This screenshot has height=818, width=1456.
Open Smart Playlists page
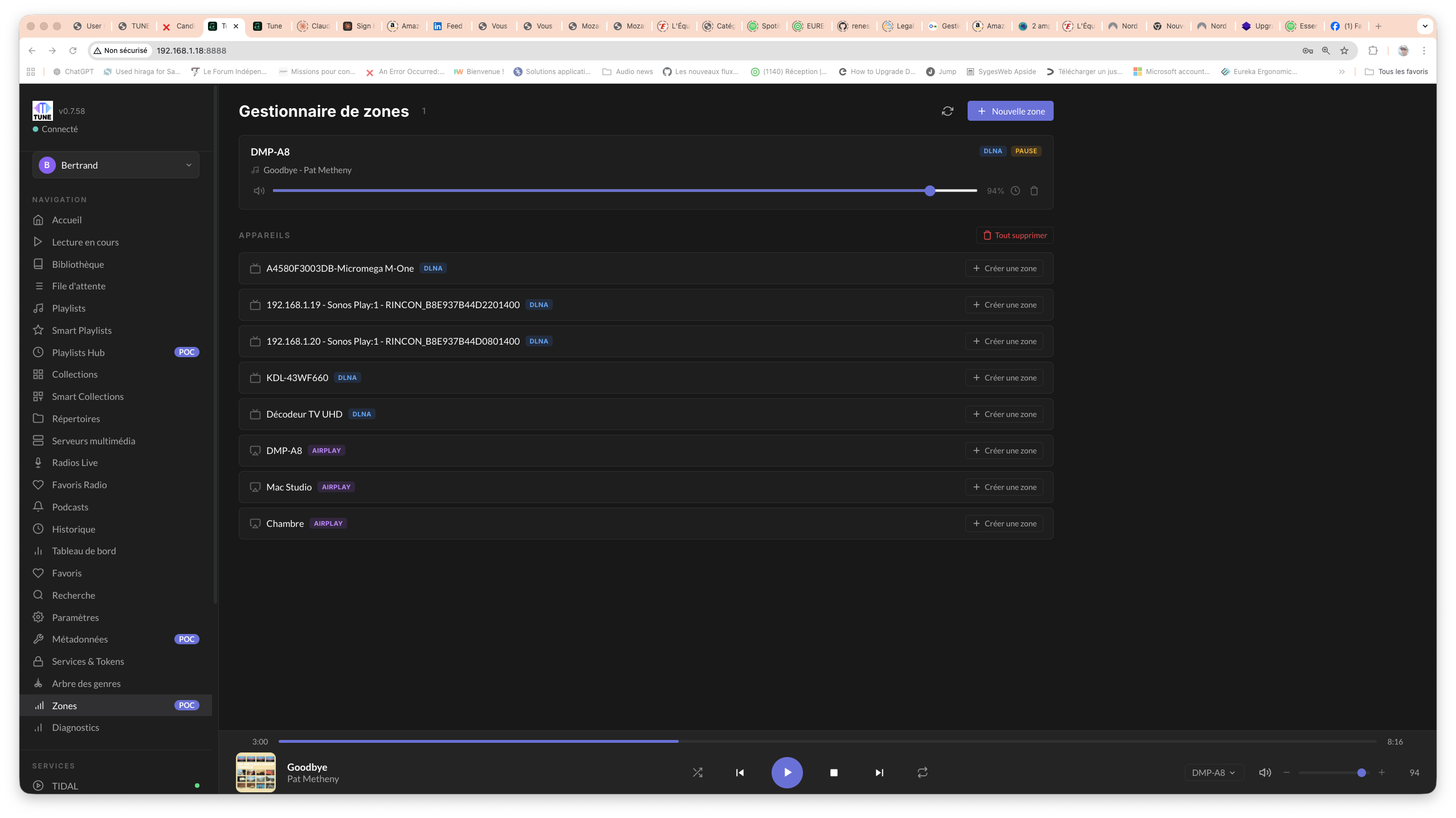tap(116, 330)
